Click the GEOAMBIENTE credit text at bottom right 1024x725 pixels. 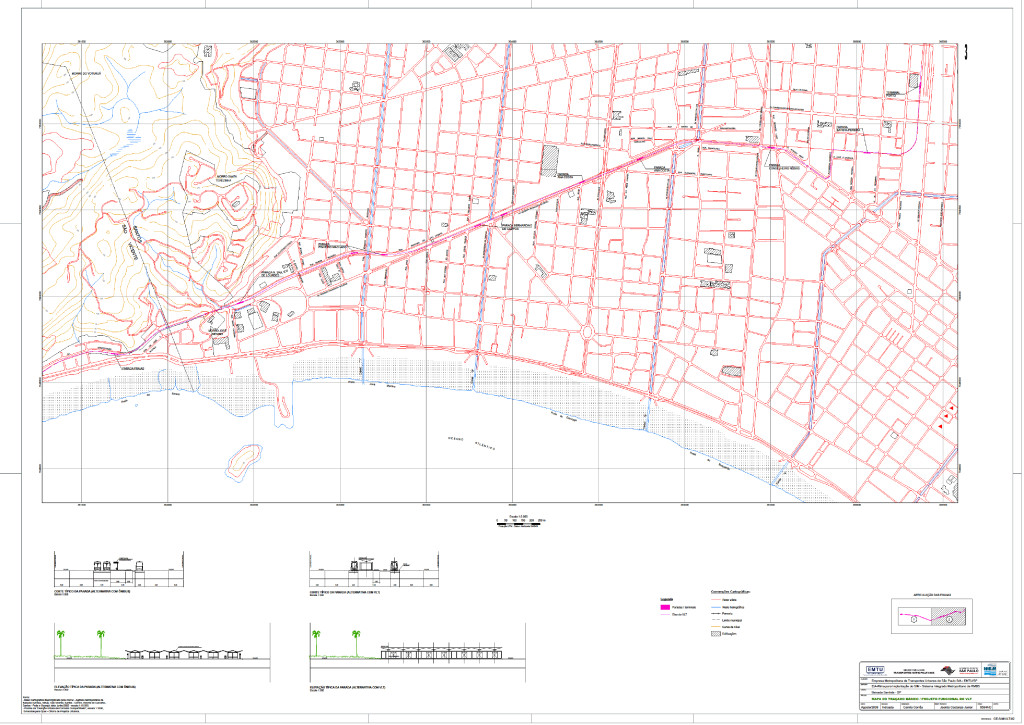click(x=1003, y=718)
